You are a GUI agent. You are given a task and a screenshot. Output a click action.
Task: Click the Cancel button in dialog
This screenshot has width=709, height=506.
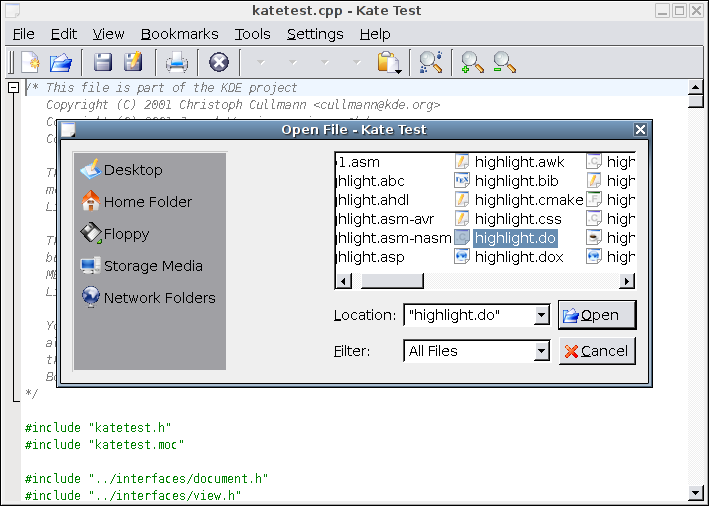coord(597,351)
